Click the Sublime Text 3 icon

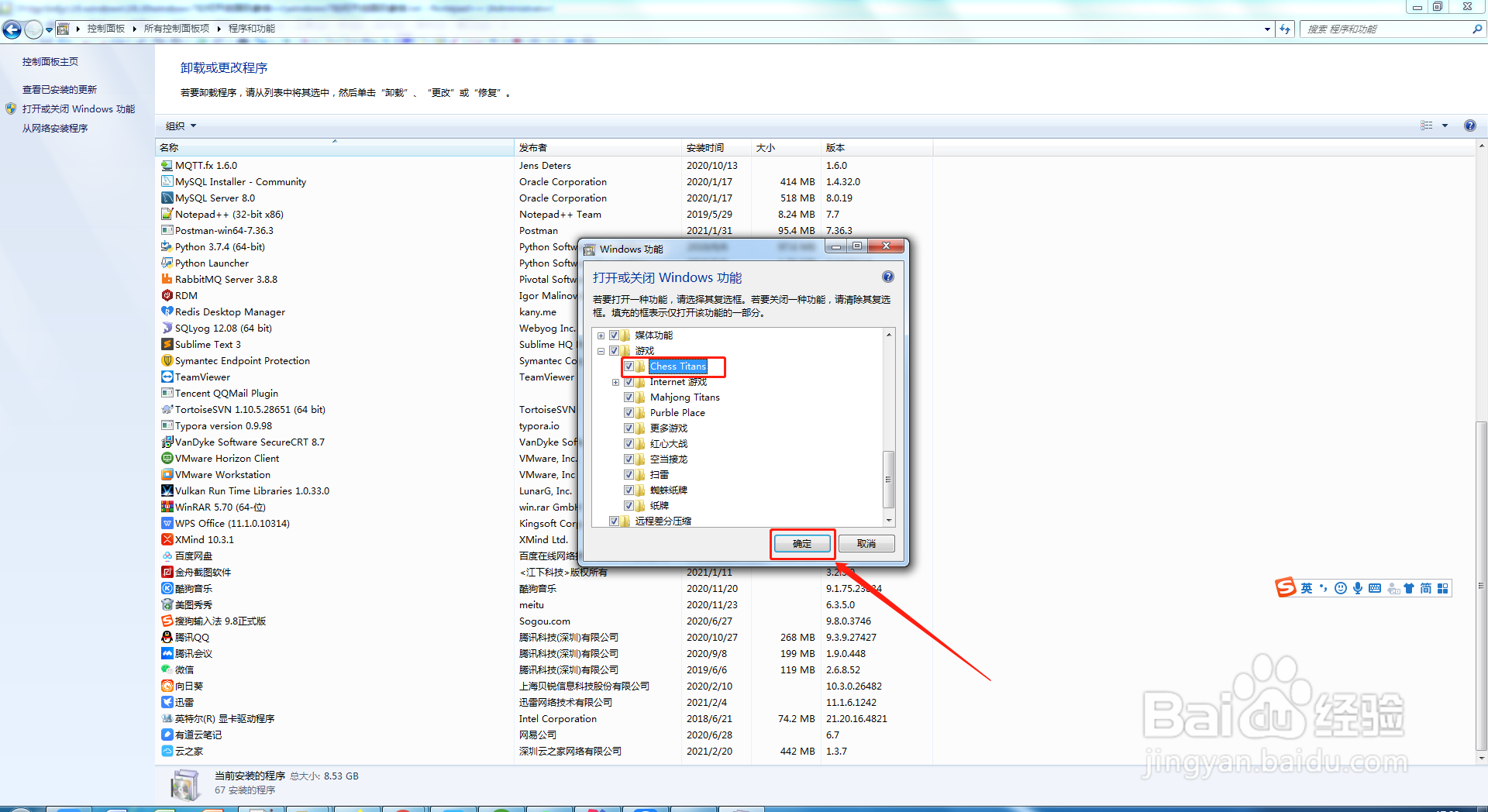pos(167,344)
